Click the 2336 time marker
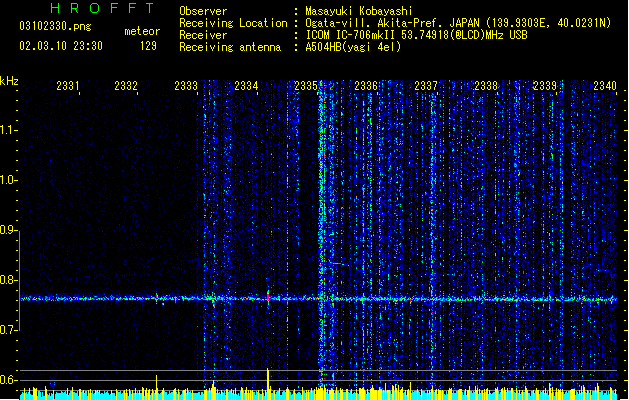Viewport: 629px width, 400px height. pyautogui.click(x=366, y=85)
